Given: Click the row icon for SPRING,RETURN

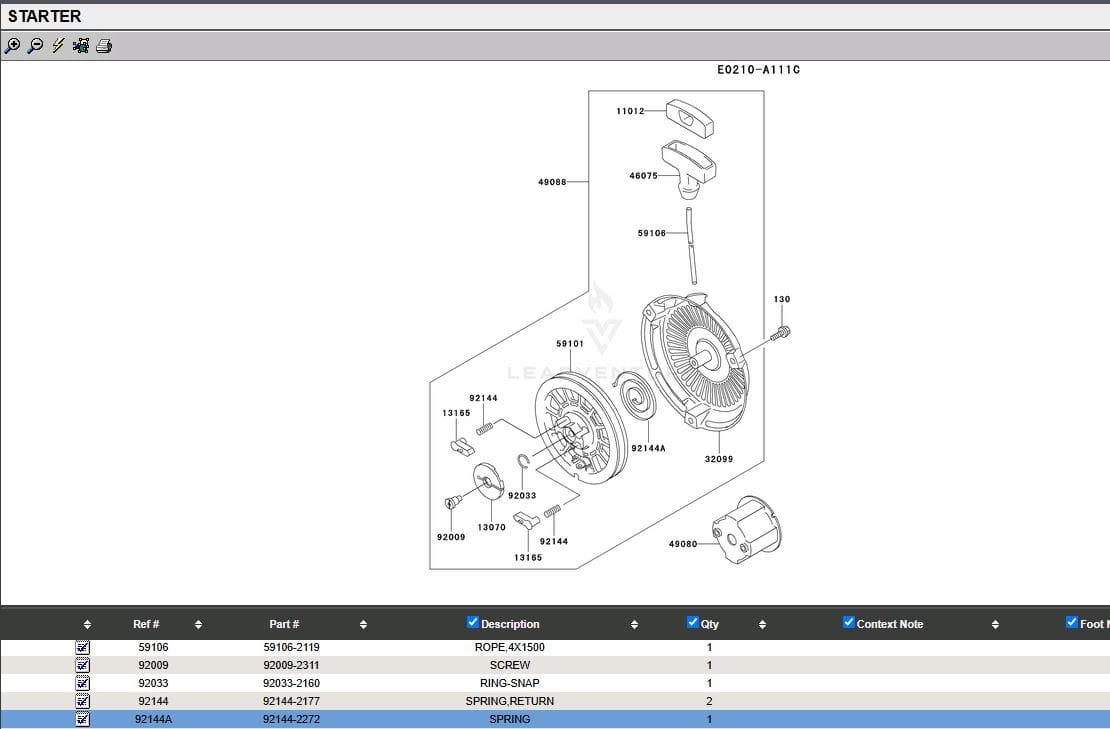Looking at the screenshot, I should pyautogui.click(x=83, y=701).
